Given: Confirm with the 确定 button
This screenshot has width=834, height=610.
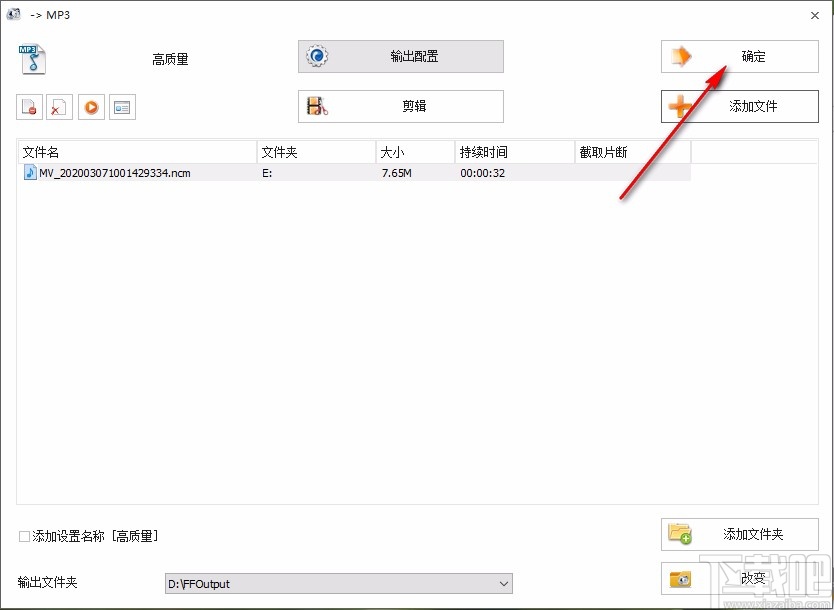Looking at the screenshot, I should coord(739,56).
